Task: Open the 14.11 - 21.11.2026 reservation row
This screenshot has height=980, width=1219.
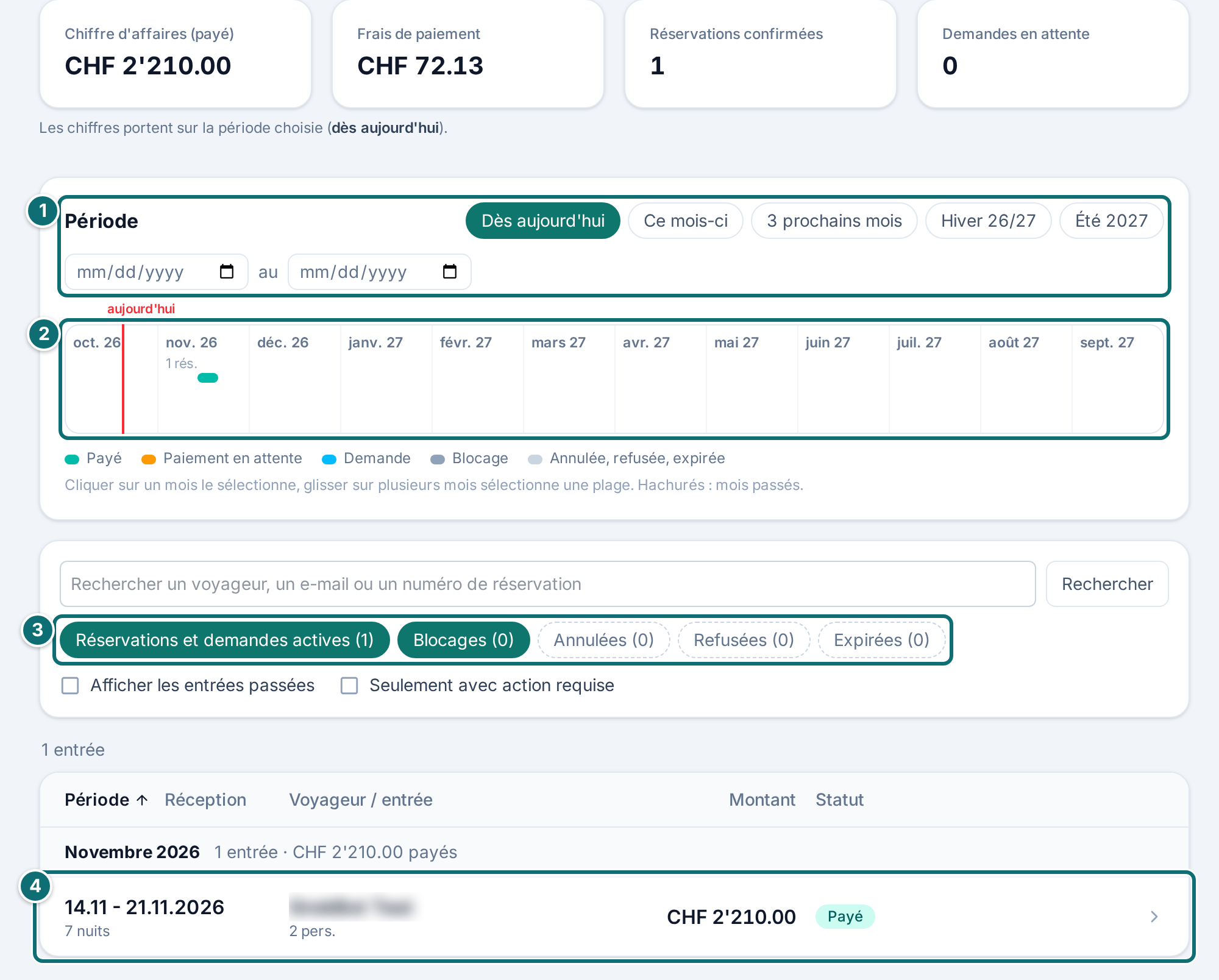Action: click(614, 917)
